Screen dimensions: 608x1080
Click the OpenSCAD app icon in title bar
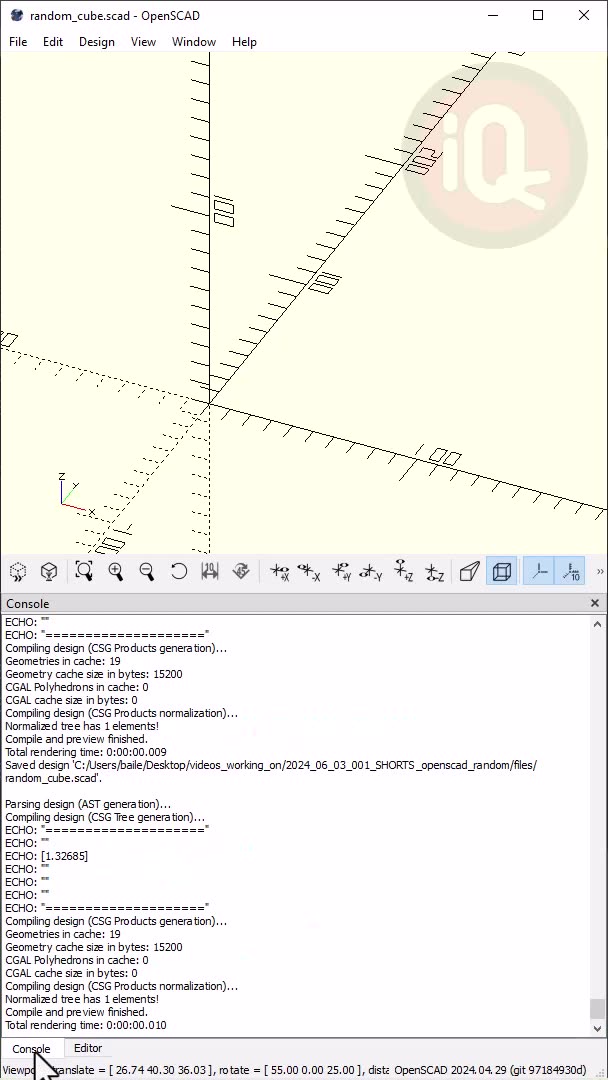coord(17,15)
